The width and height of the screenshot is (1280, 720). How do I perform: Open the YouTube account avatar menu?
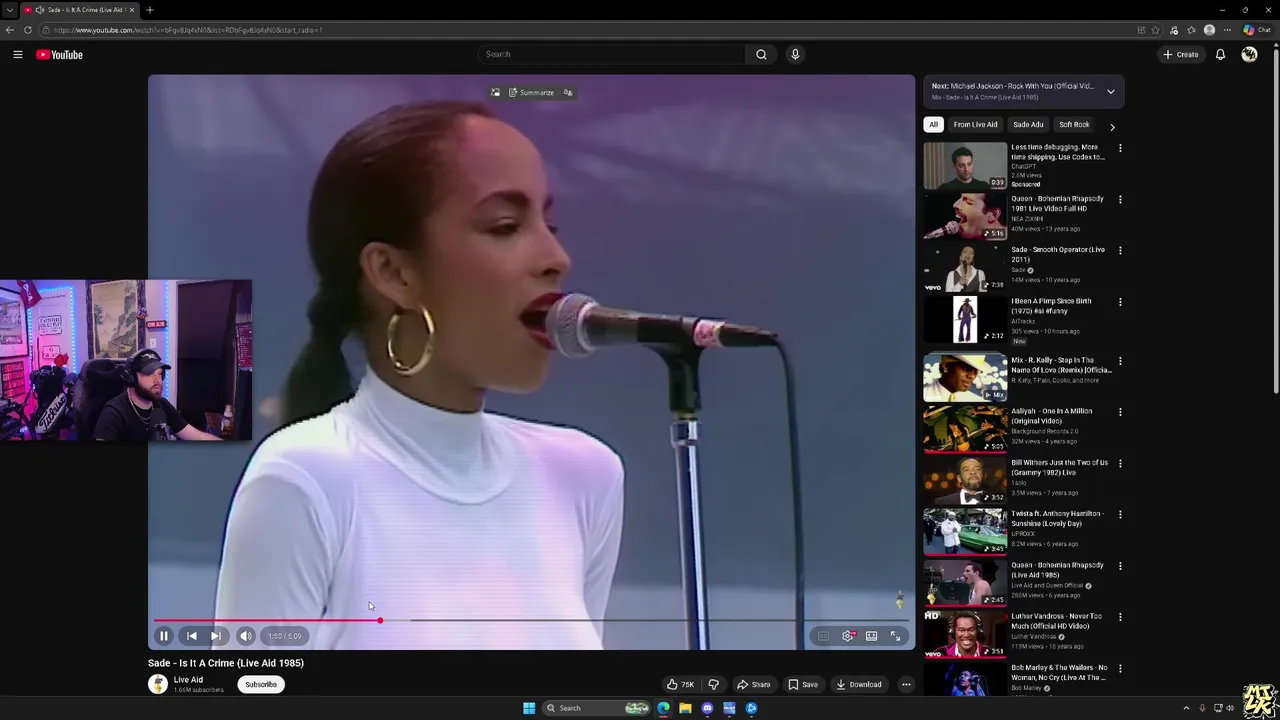pos(1249,55)
